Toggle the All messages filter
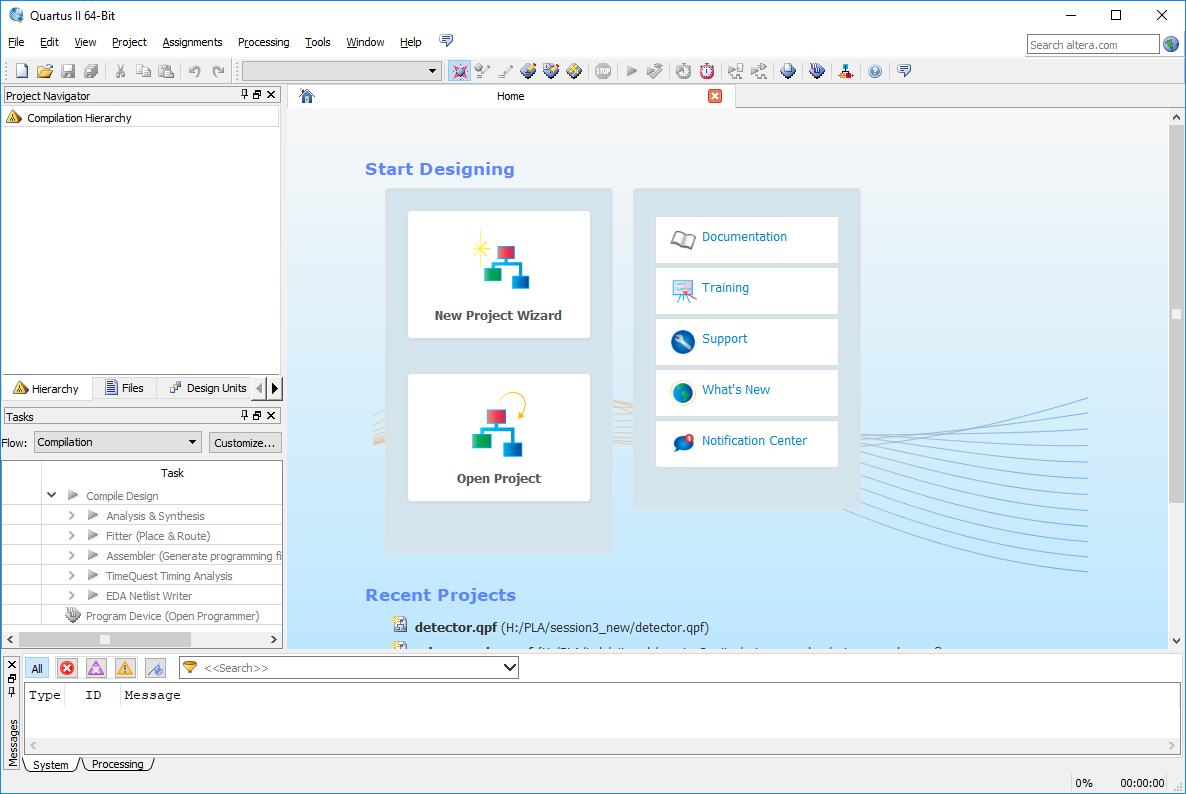This screenshot has width=1186, height=794. [36, 668]
